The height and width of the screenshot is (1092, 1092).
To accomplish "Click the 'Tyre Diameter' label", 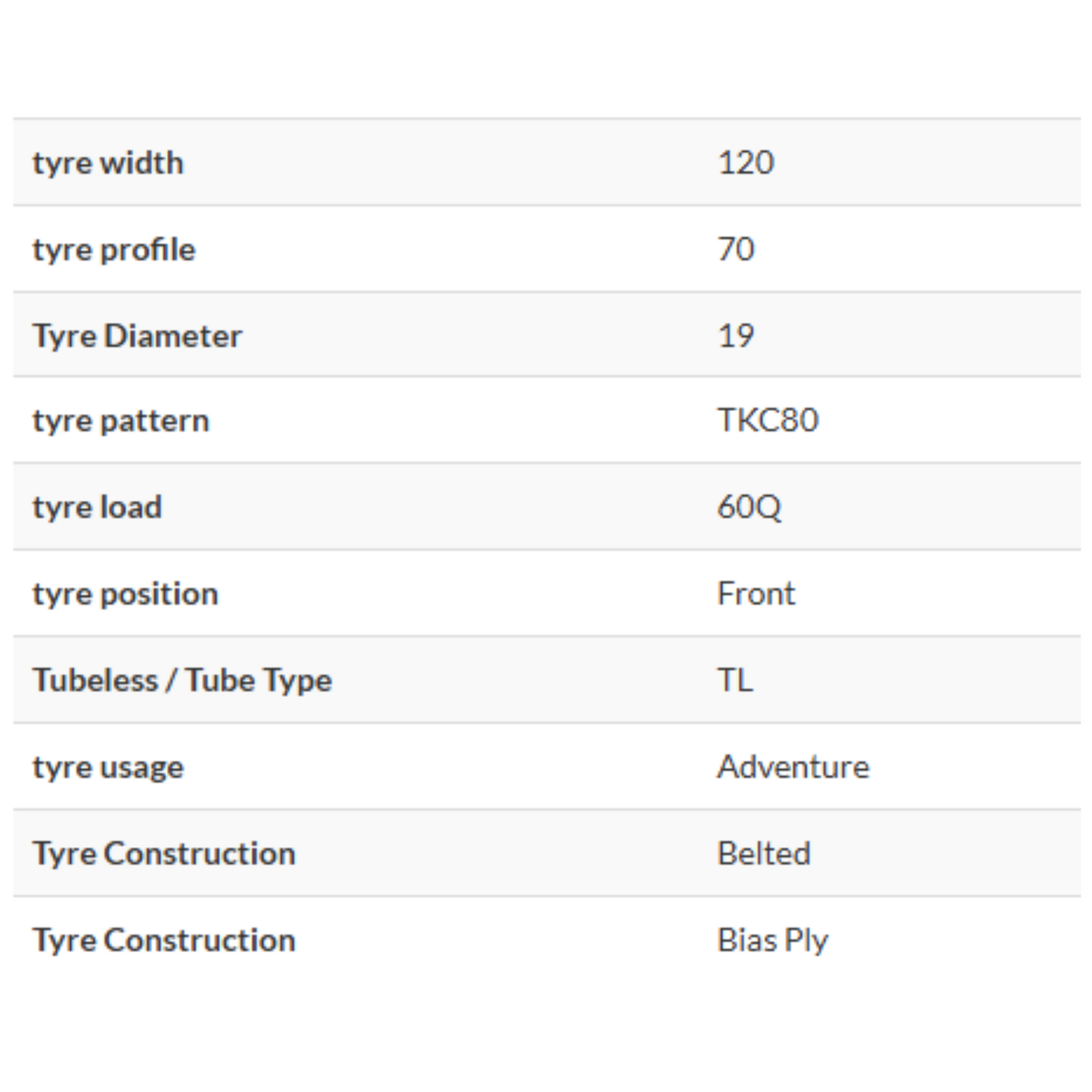I will tap(137, 336).
